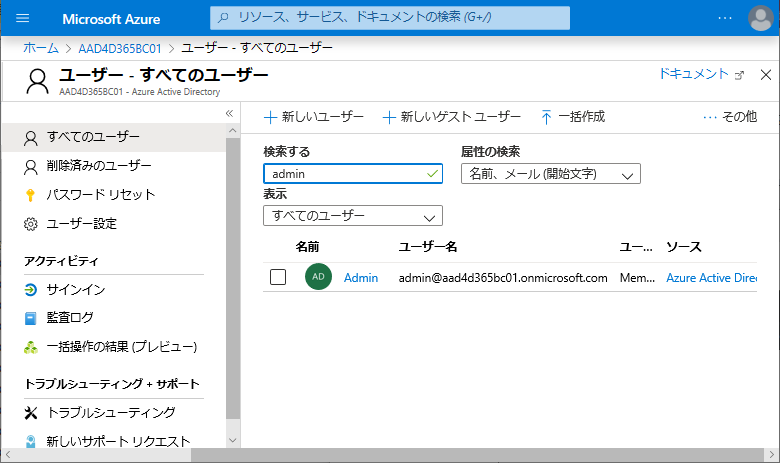The width and height of the screenshot is (780, 463).
Task: Click the トラブルシューティング wrench icon
Action: tap(30, 413)
